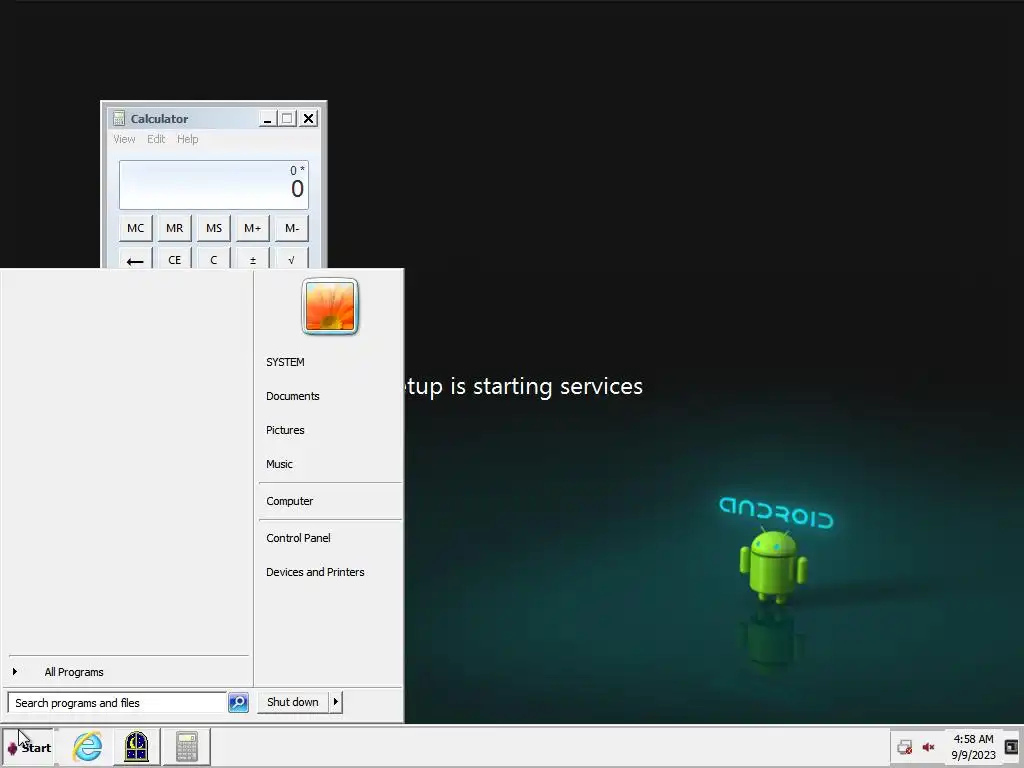Viewport: 1024px width, 768px height.
Task: Open the Shut down options arrow
Action: [336, 702]
